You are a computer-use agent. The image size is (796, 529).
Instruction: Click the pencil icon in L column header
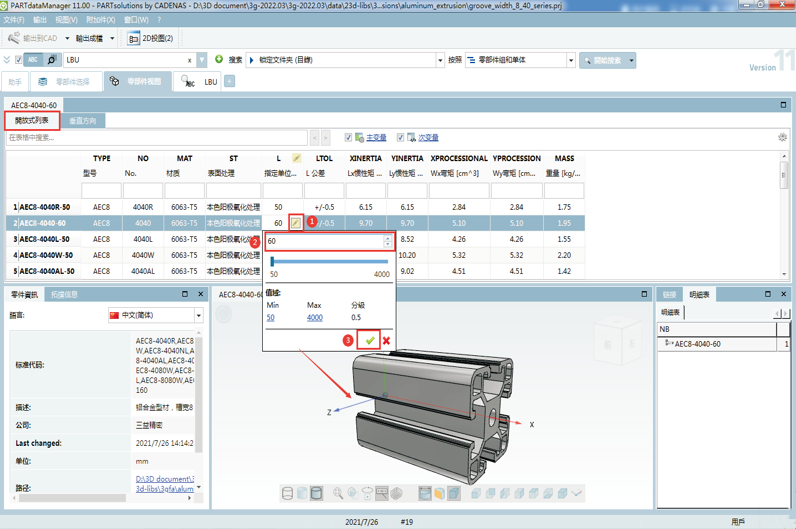[x=296, y=158]
